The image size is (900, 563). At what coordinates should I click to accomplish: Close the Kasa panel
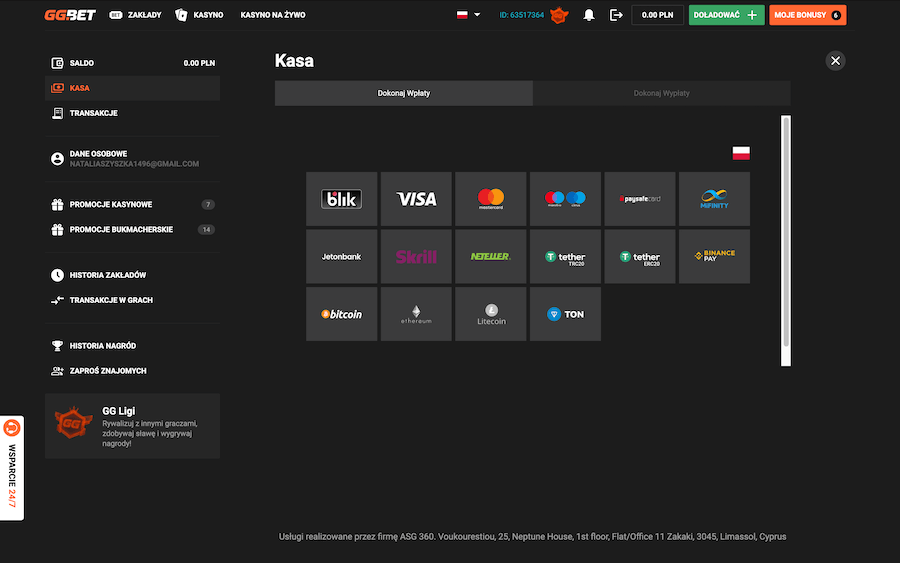835,60
